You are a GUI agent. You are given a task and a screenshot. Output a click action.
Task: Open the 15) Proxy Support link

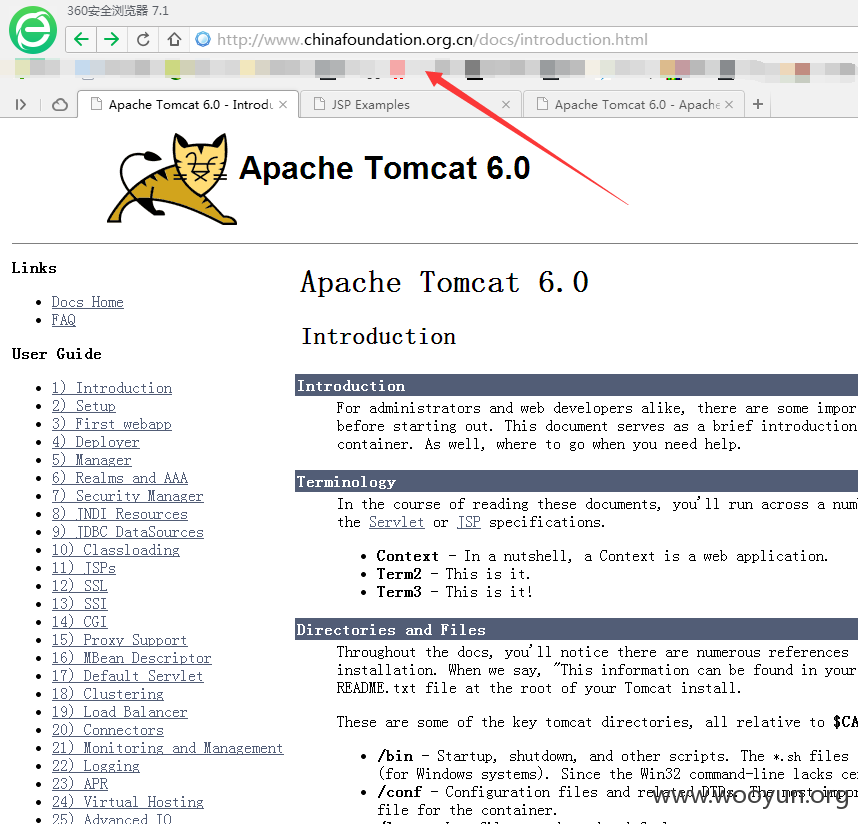(119, 640)
